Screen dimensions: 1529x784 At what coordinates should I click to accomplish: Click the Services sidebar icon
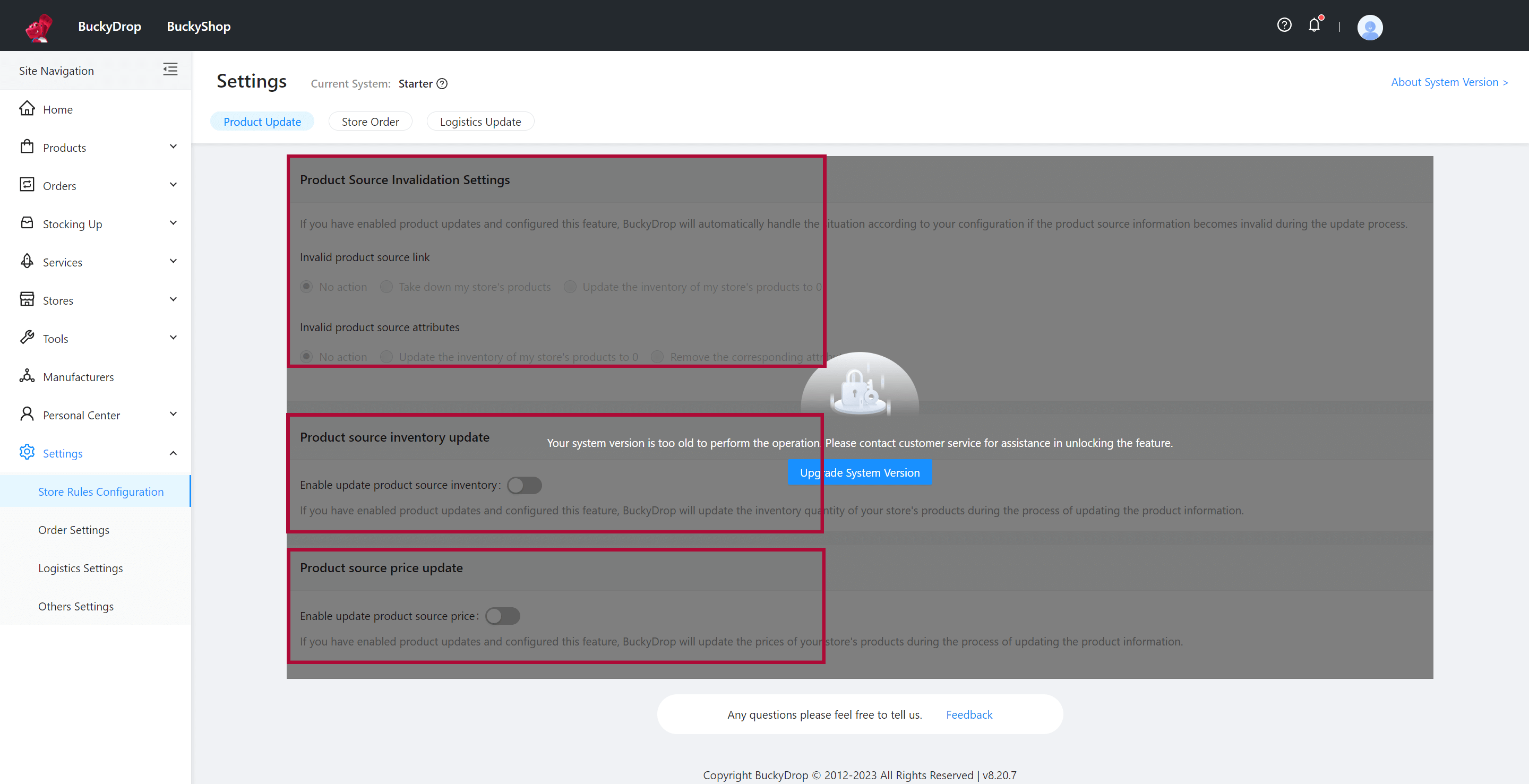point(27,261)
